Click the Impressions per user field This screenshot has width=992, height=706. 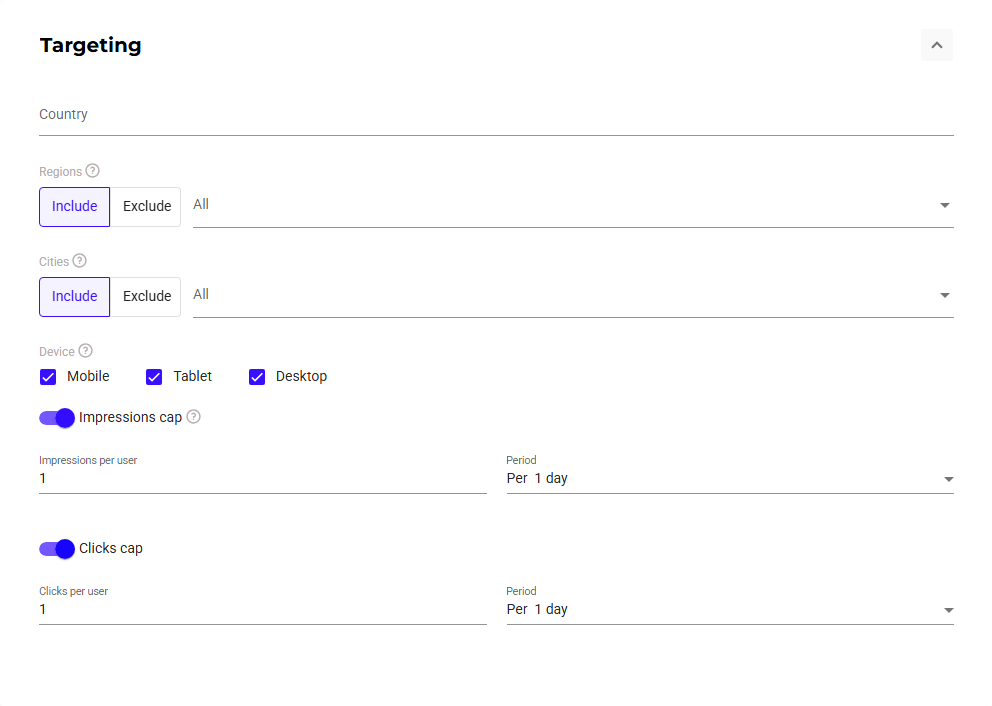coord(262,479)
